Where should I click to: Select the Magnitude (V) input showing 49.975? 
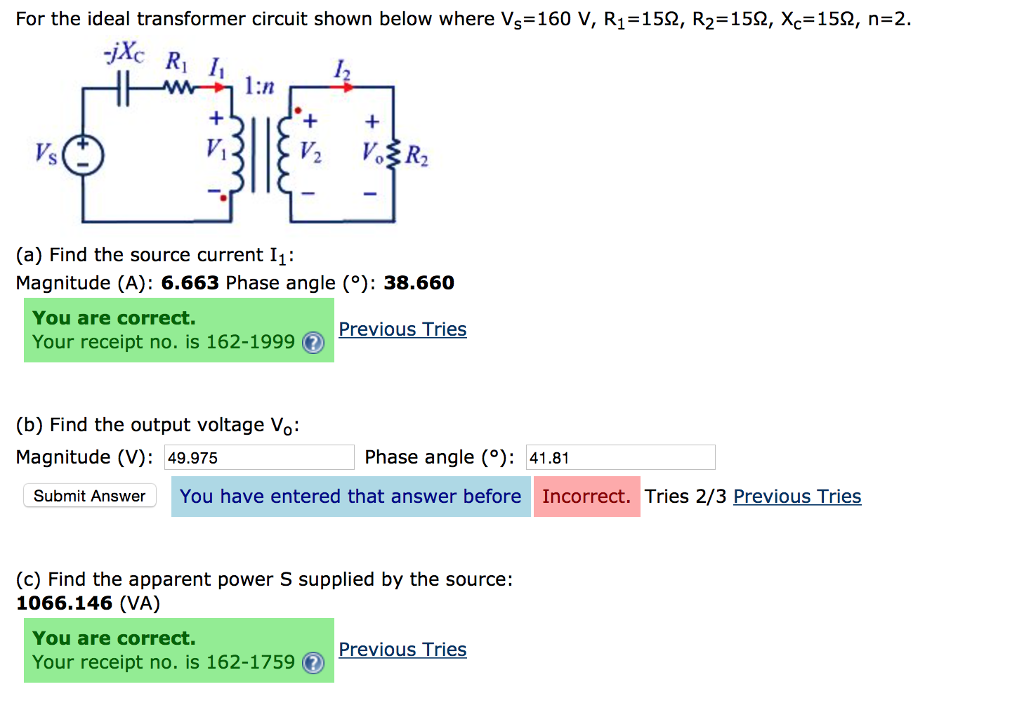[x=258, y=456]
